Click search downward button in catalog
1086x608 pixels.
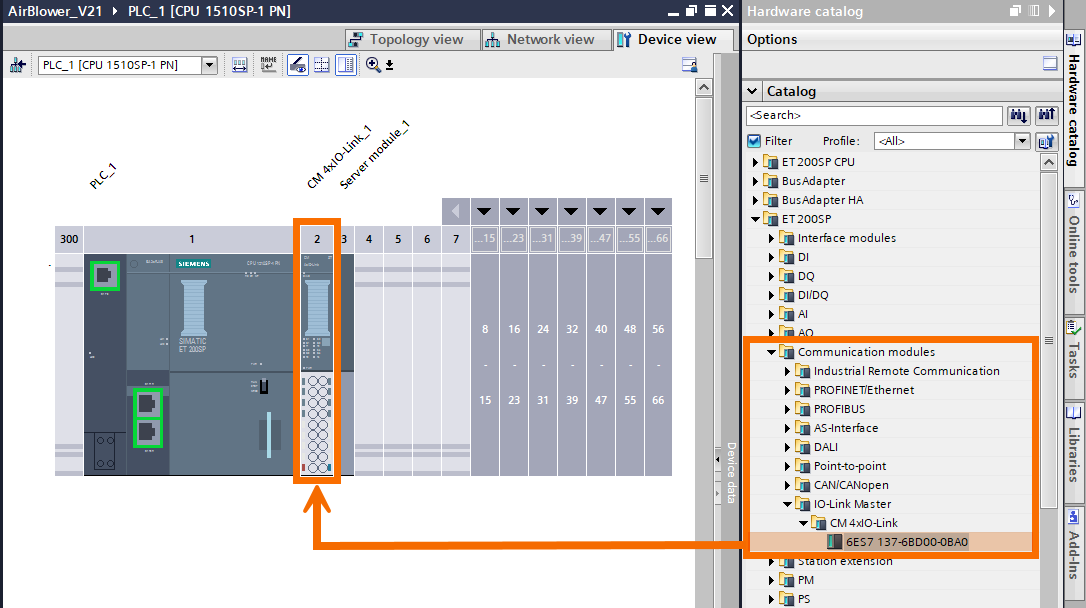[1018, 116]
